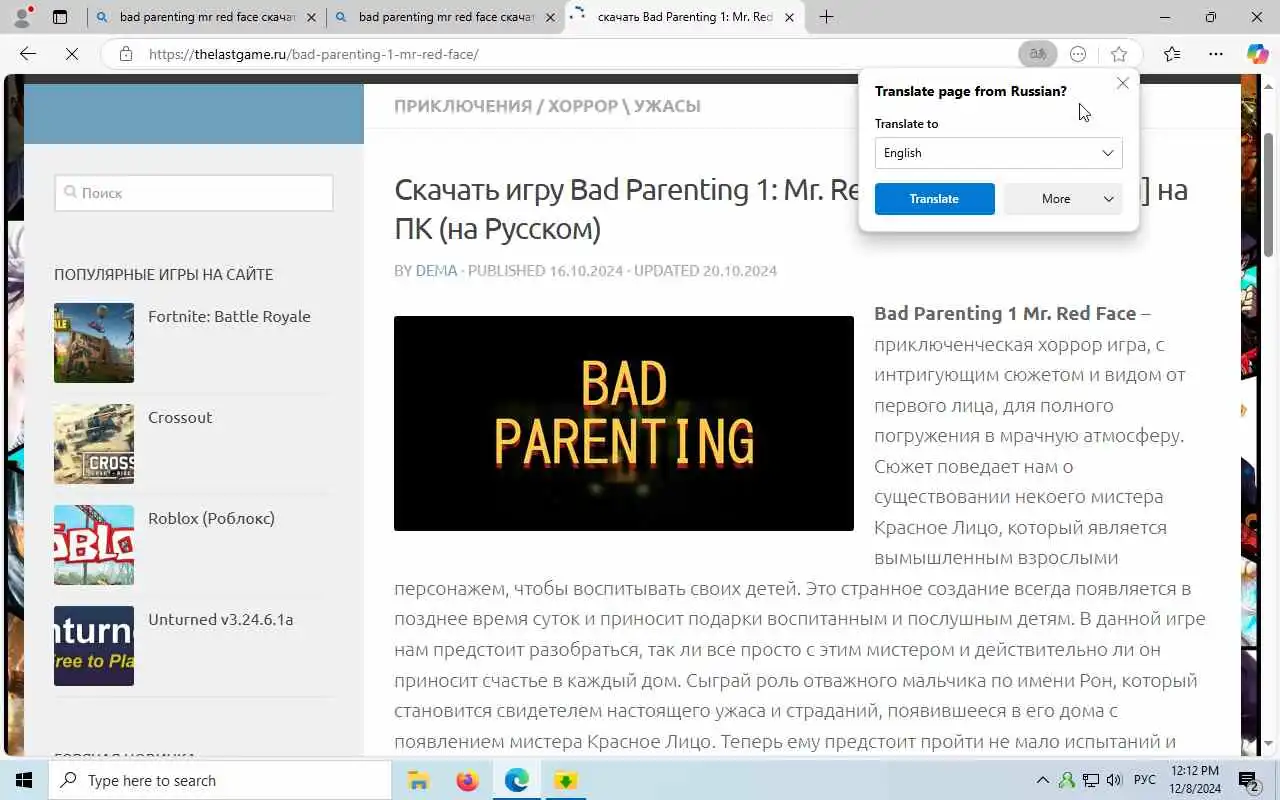Click the Roblox thumbnail image
1280x800 pixels.
tap(94, 545)
